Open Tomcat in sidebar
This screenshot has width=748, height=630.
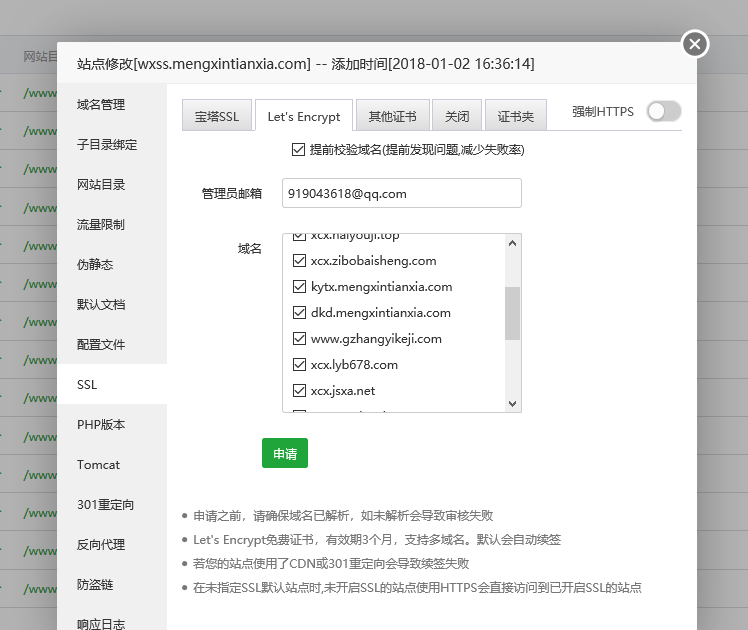point(112,465)
